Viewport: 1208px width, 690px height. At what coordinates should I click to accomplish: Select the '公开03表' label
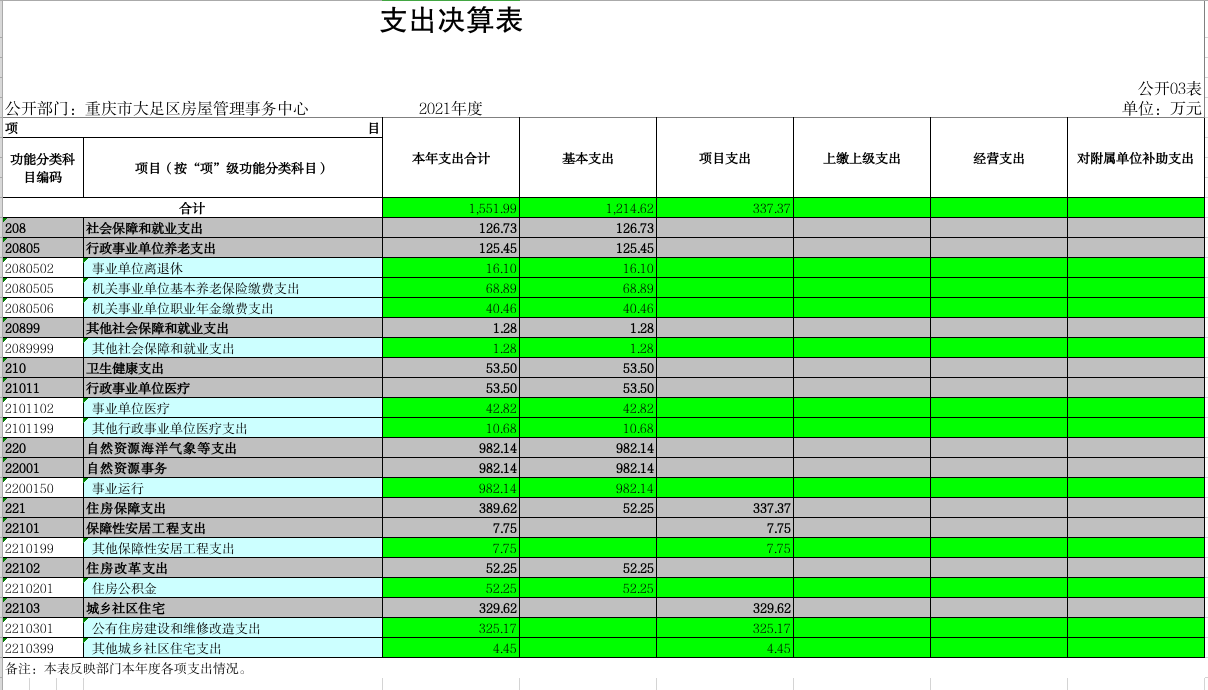click(x=1169, y=89)
